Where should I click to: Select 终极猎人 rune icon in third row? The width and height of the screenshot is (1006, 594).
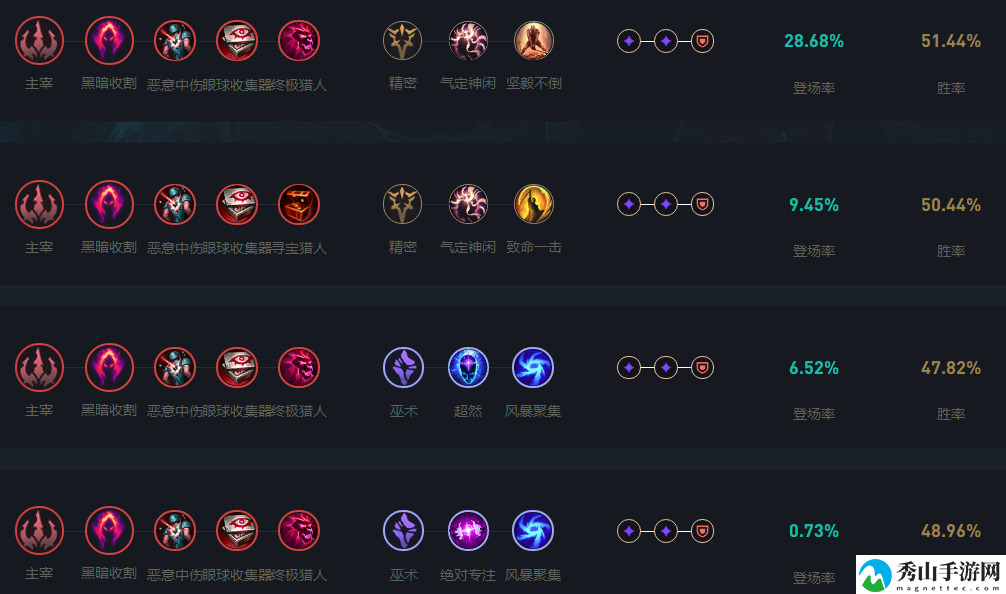click(299, 368)
